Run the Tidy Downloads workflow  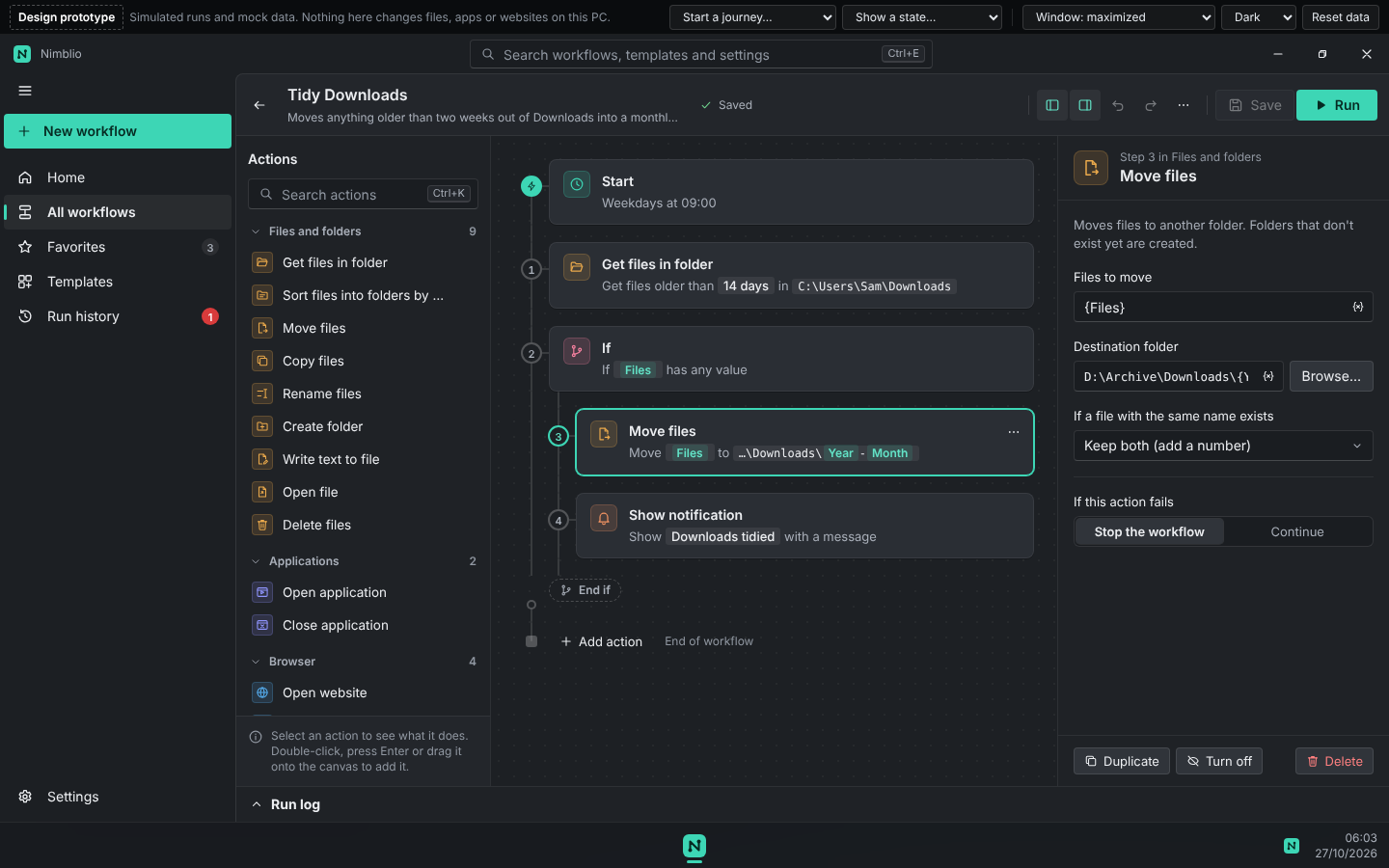[x=1337, y=105]
